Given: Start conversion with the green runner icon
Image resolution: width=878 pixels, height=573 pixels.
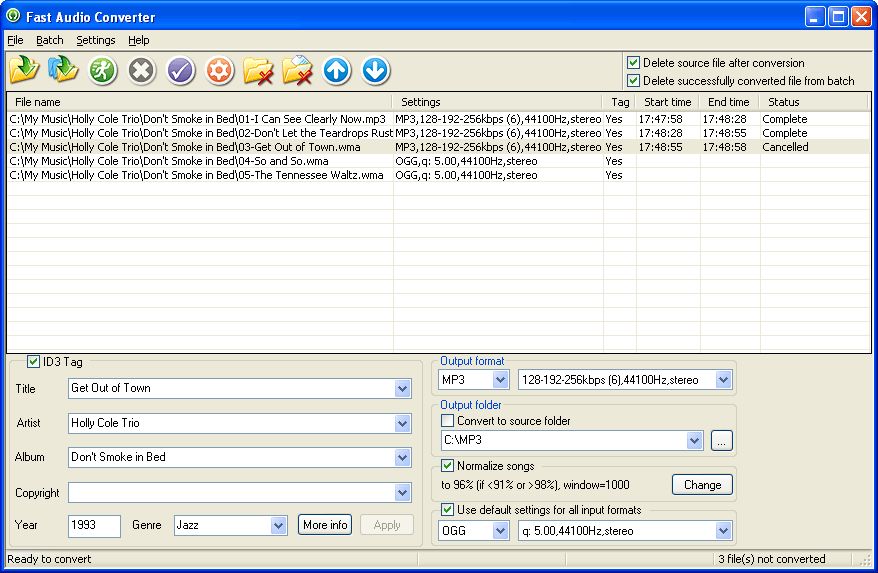Looking at the screenshot, I should (102, 71).
